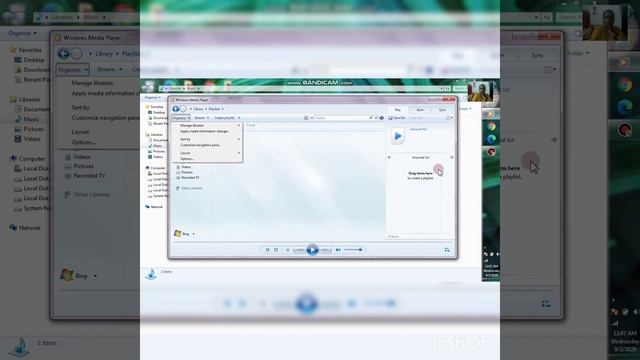Open Manage libraries submenu in sharp Organize menu
640x360 pixels.
[x=207, y=125]
